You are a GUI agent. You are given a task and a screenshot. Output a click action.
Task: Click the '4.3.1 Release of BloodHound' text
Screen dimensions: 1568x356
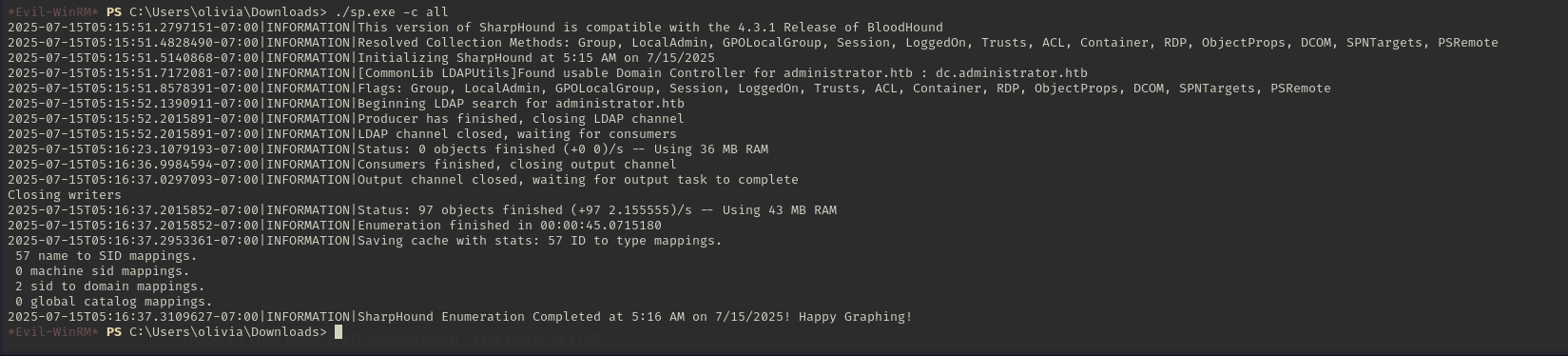click(x=841, y=28)
